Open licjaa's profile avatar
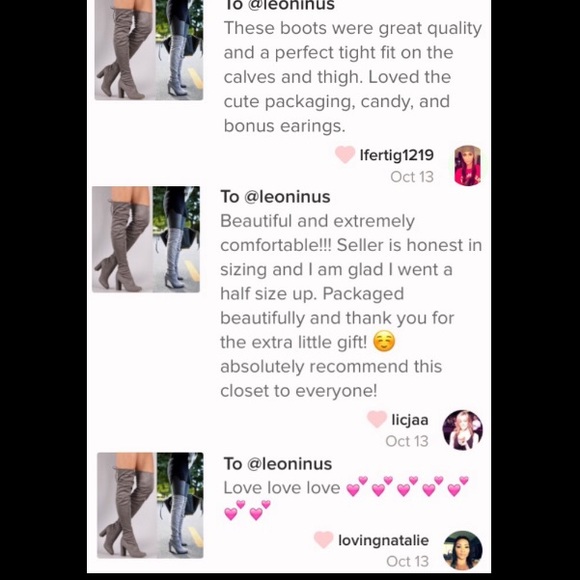The width and height of the screenshot is (580, 580). point(463,430)
